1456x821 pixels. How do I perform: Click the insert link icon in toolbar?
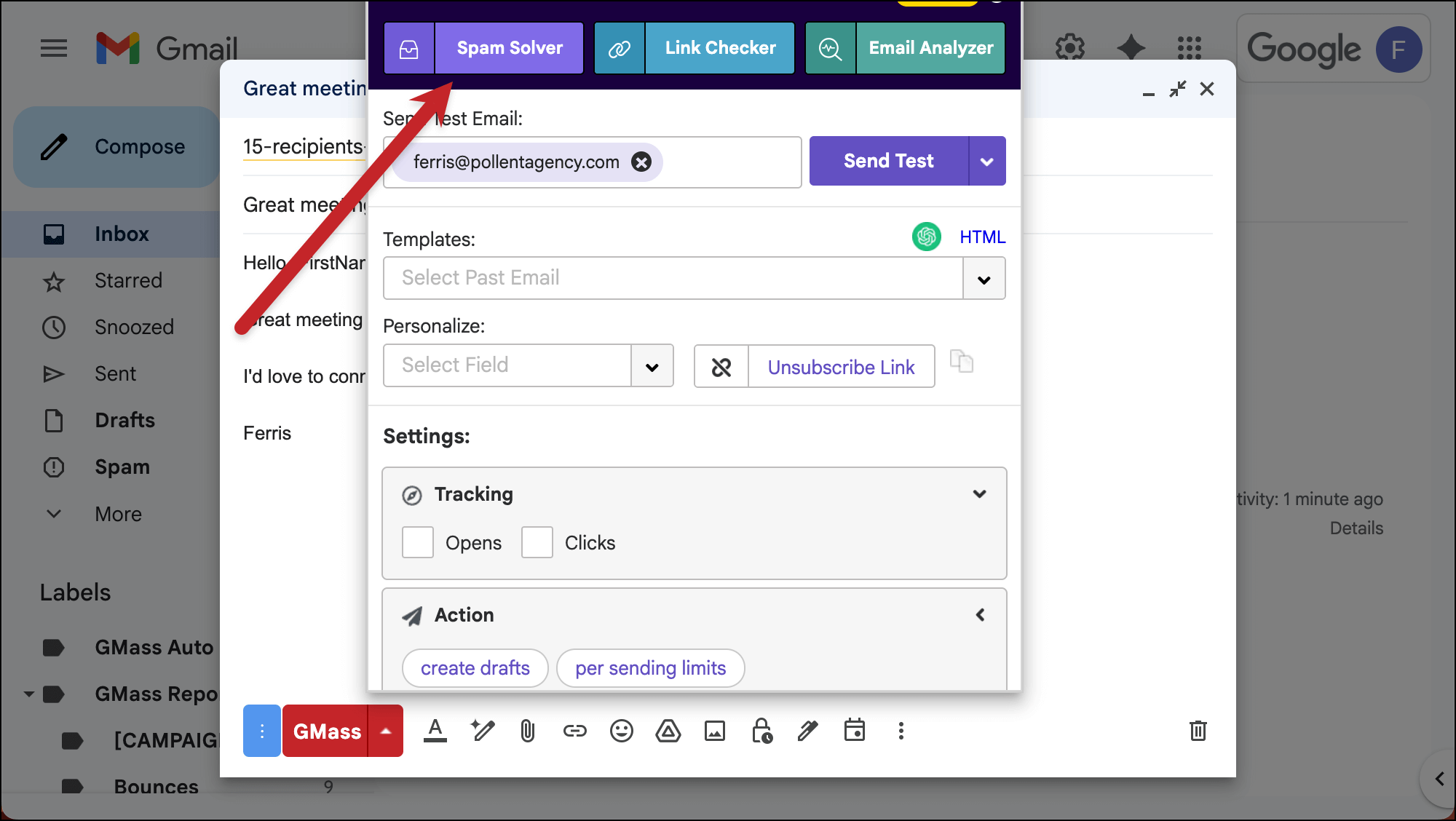tap(574, 731)
